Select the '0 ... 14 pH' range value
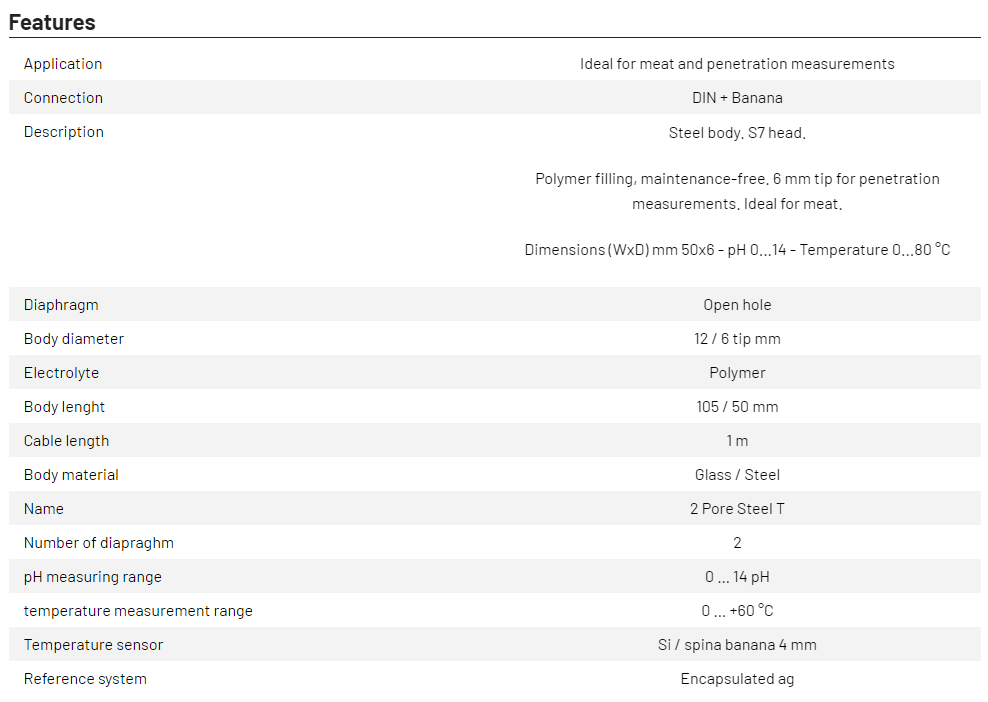This screenshot has height=702, width=988. pos(737,577)
